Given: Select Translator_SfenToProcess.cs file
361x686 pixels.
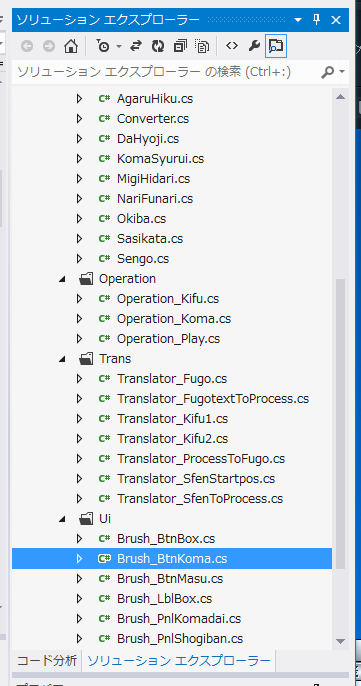Looking at the screenshot, I should click(x=200, y=499).
